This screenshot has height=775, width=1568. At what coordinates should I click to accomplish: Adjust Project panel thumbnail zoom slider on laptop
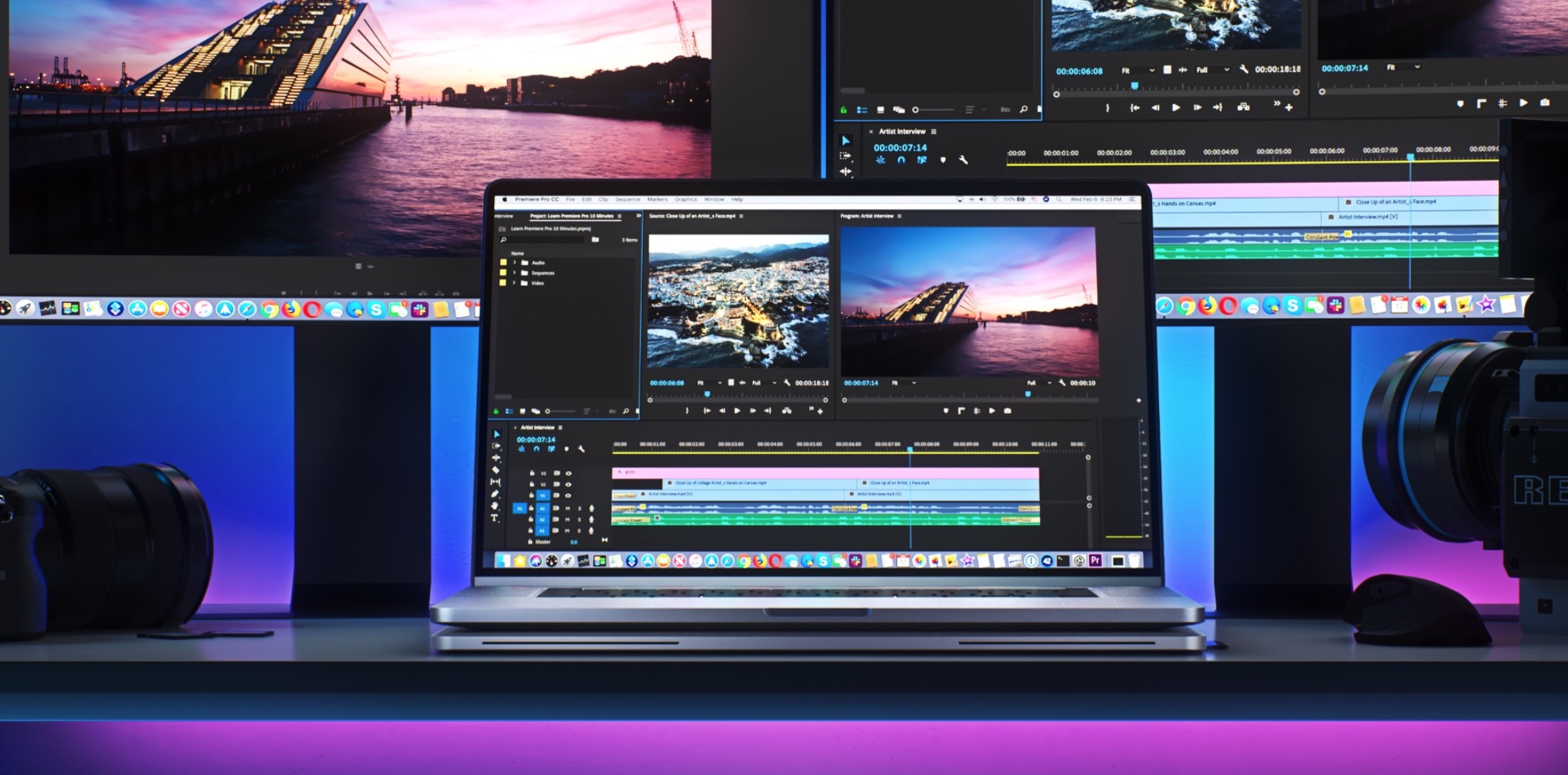560,411
